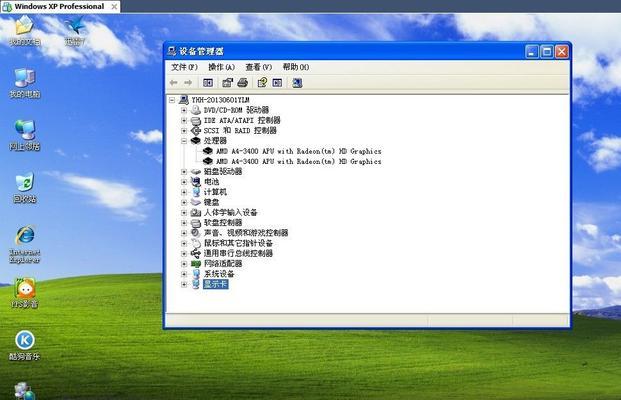Expand the 显示卡 node
The image size is (621, 400).
(184, 284)
